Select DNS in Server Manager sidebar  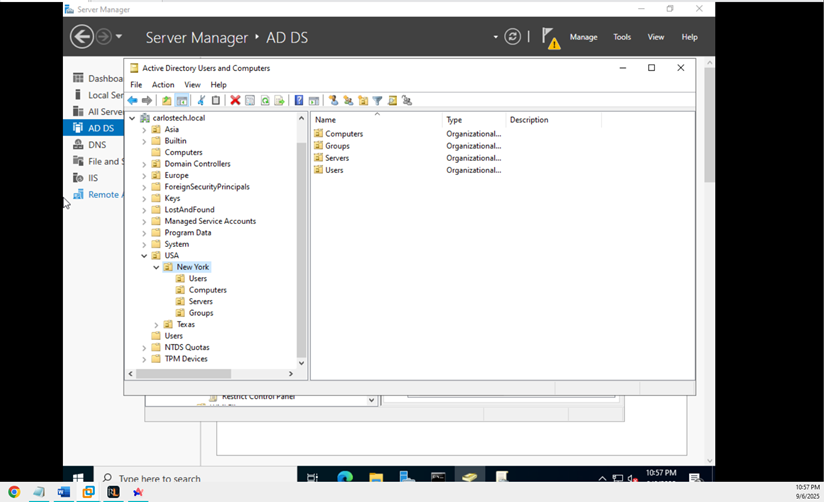point(97,145)
